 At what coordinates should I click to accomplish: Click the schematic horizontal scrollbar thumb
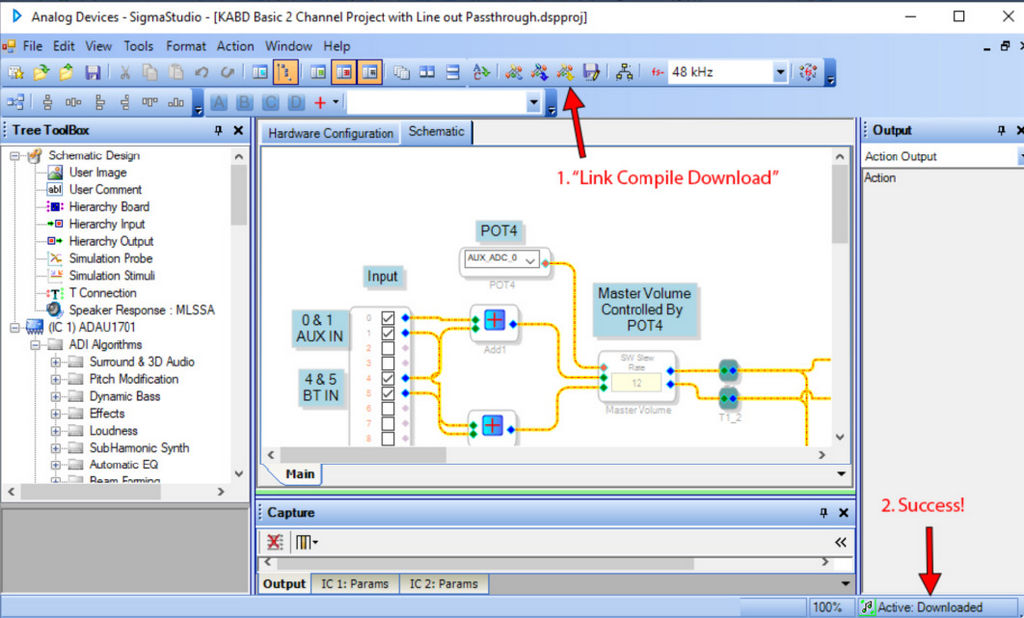pos(362,455)
